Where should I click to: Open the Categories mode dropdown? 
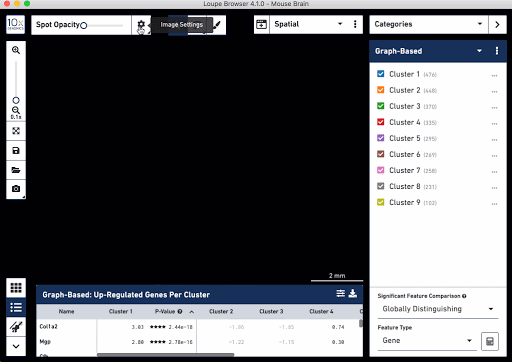pos(429,24)
